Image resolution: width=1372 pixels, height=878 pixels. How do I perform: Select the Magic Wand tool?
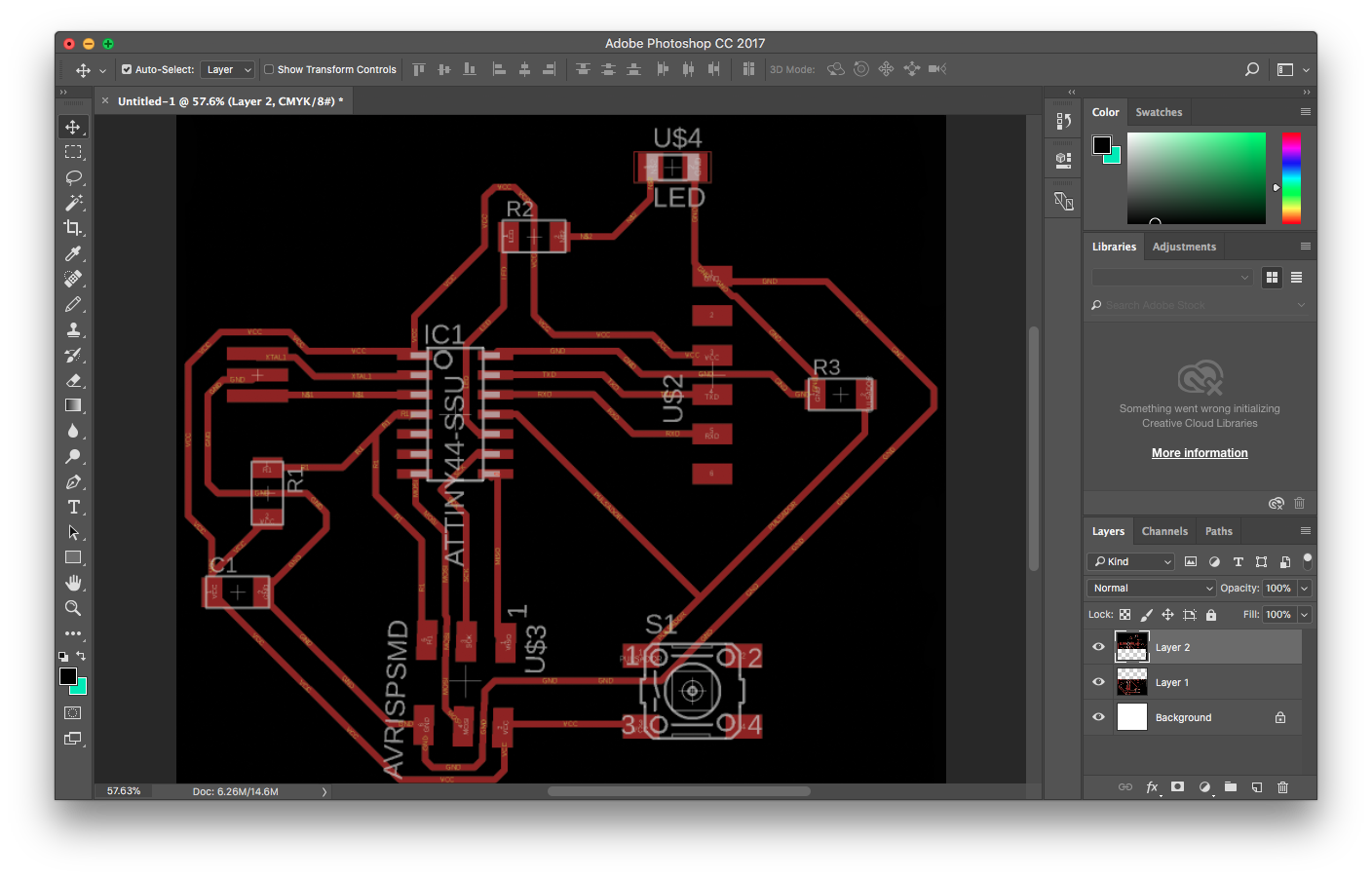click(x=73, y=203)
